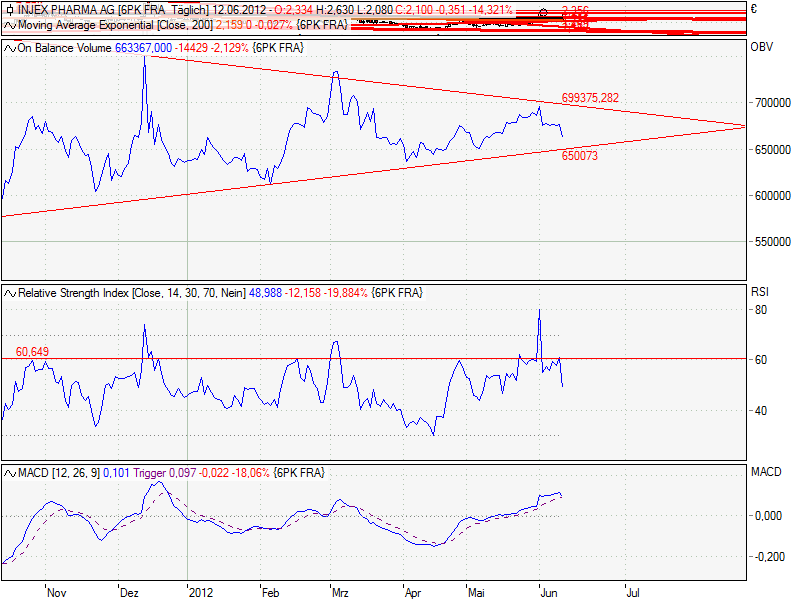Select the Relative Strength Index label
The height and width of the screenshot is (600, 800).
(73, 293)
